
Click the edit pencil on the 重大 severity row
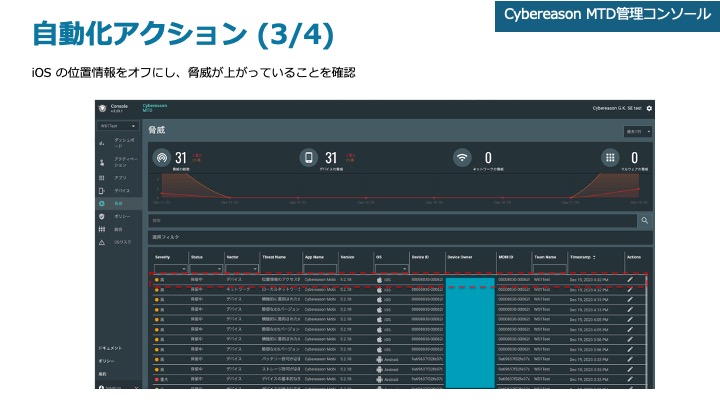pos(630,379)
